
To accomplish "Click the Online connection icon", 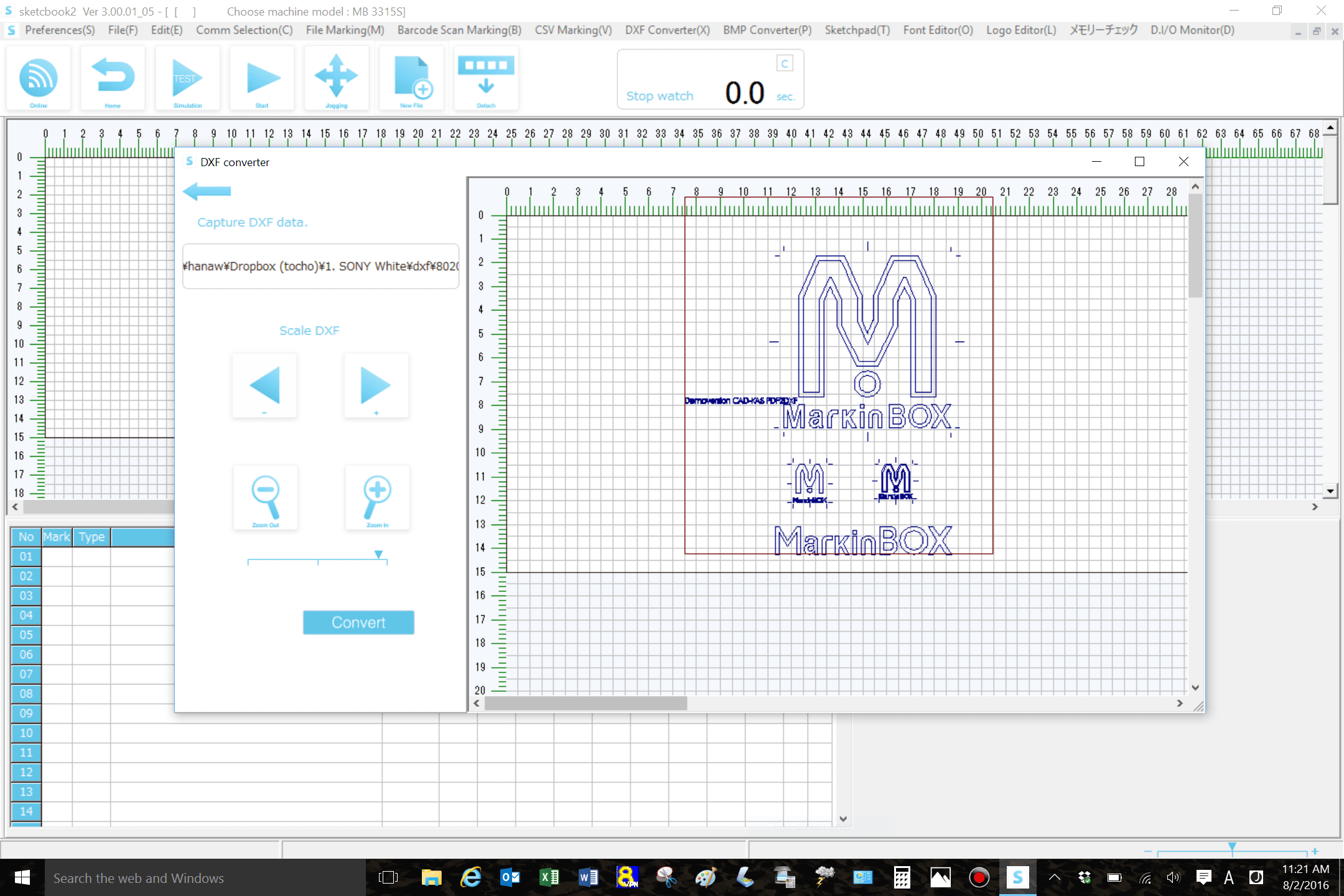I will (39, 79).
